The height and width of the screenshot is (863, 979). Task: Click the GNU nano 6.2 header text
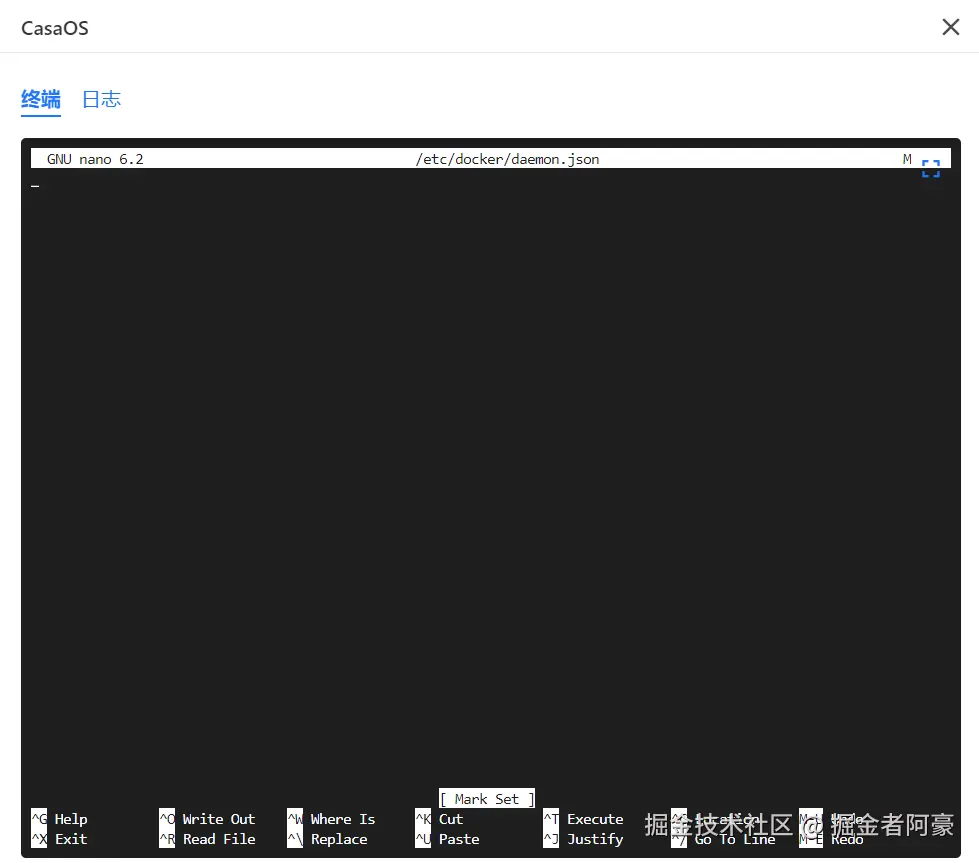pos(95,159)
